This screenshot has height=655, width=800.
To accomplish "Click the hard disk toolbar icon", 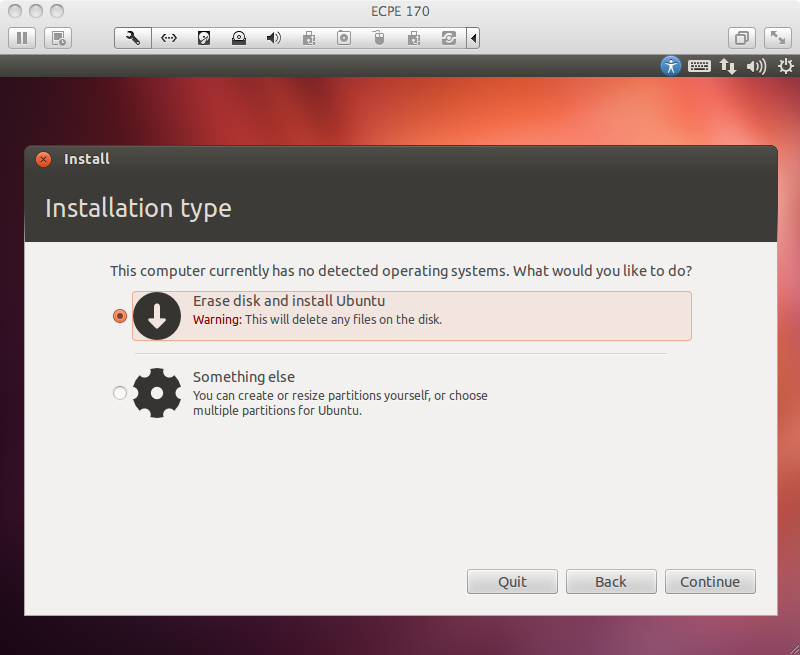I will click(204, 37).
